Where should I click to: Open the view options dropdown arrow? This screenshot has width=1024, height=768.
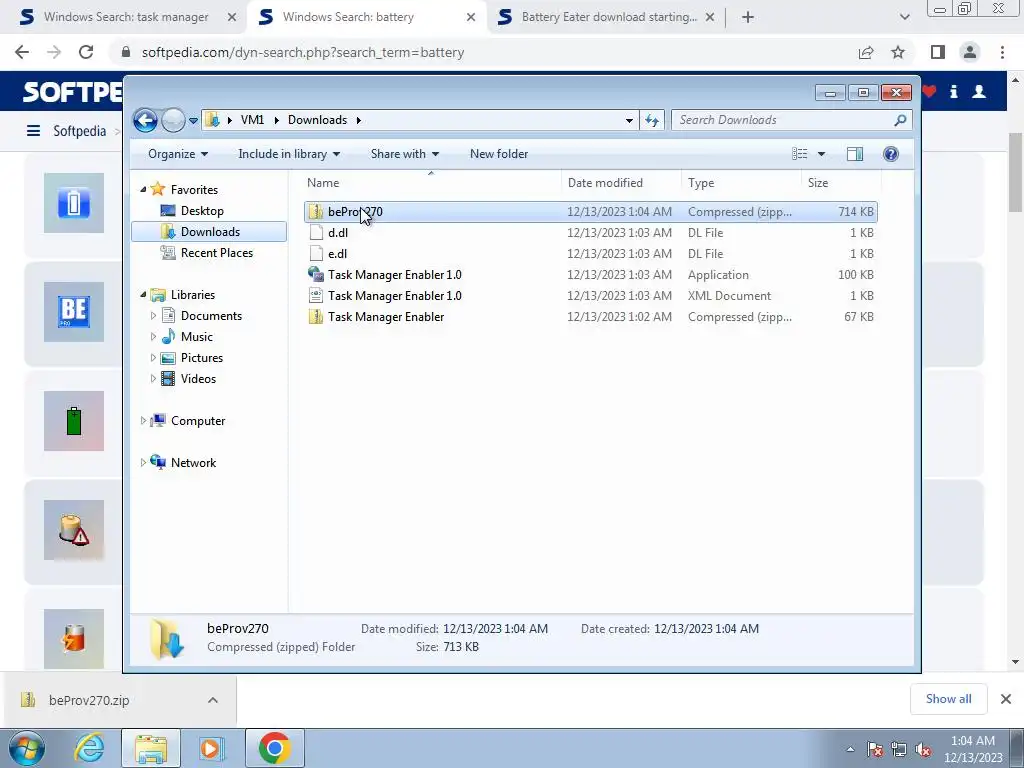(822, 154)
